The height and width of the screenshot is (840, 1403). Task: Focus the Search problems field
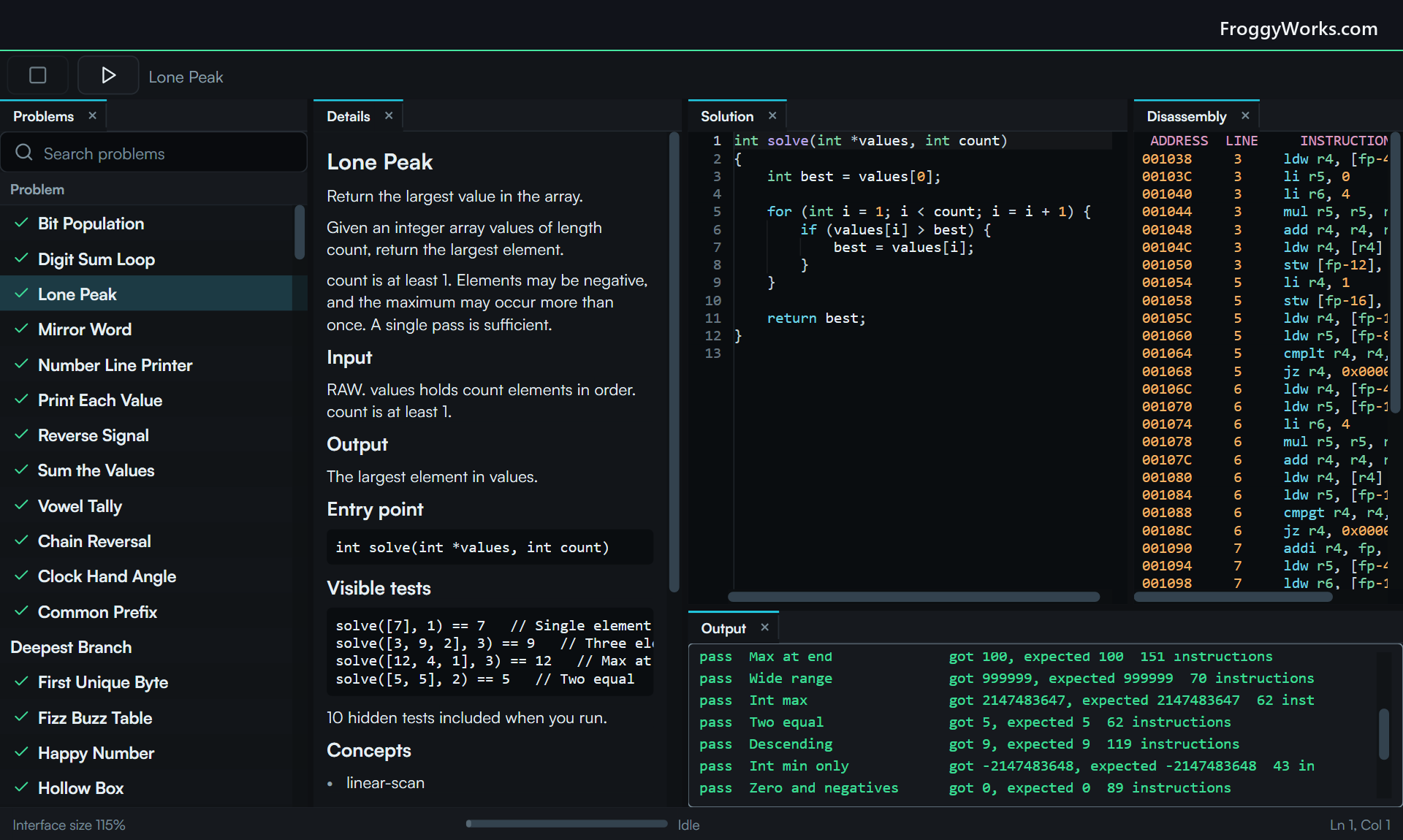pos(153,153)
